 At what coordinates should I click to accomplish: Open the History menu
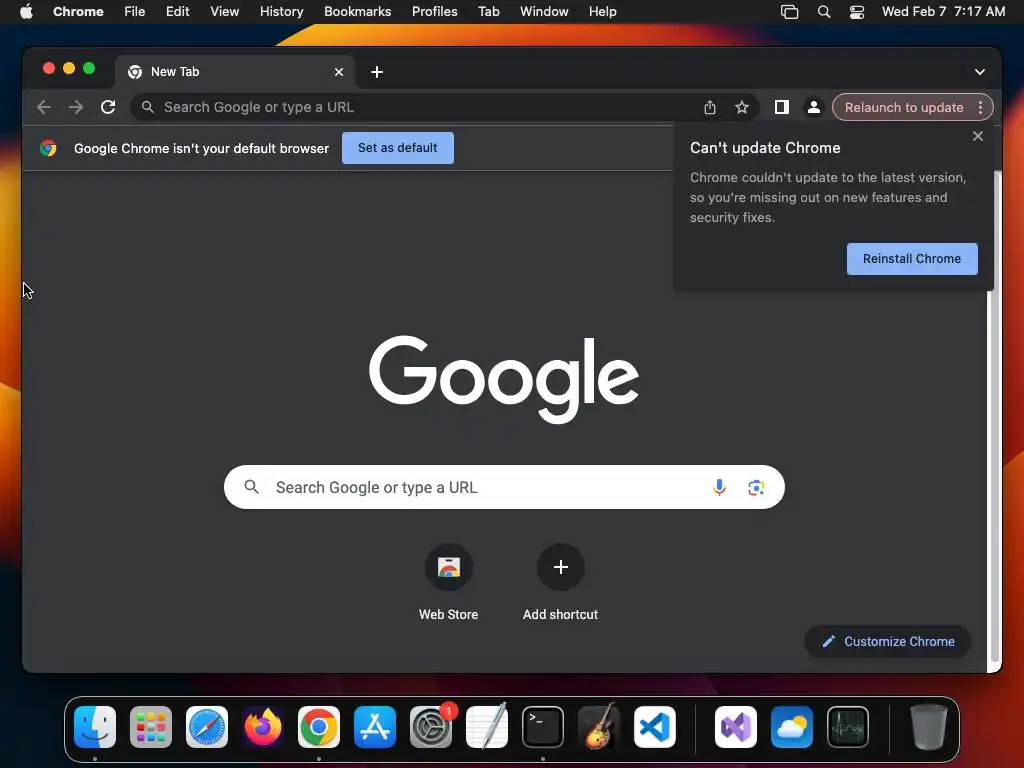pos(281,12)
